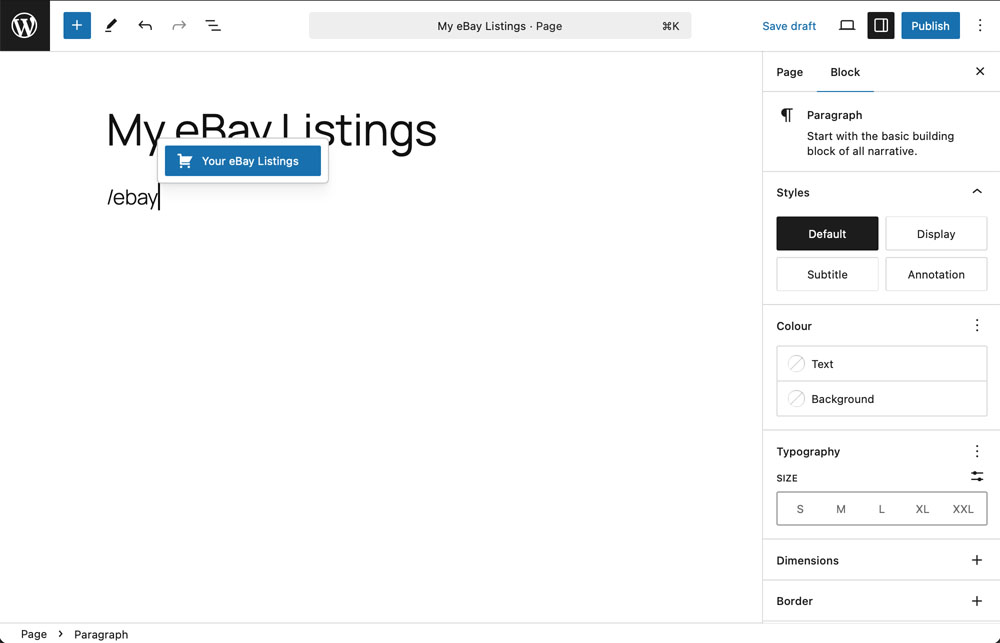Add a Border setting
This screenshot has height=643, width=1000.
pyautogui.click(x=976, y=601)
